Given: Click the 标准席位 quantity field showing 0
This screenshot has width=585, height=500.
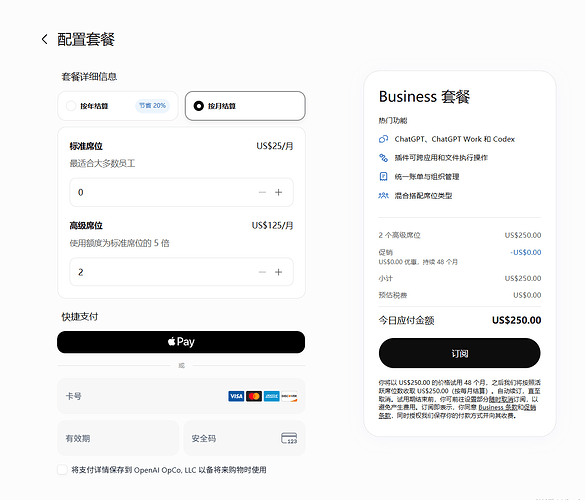Looking at the screenshot, I should 181,193.
